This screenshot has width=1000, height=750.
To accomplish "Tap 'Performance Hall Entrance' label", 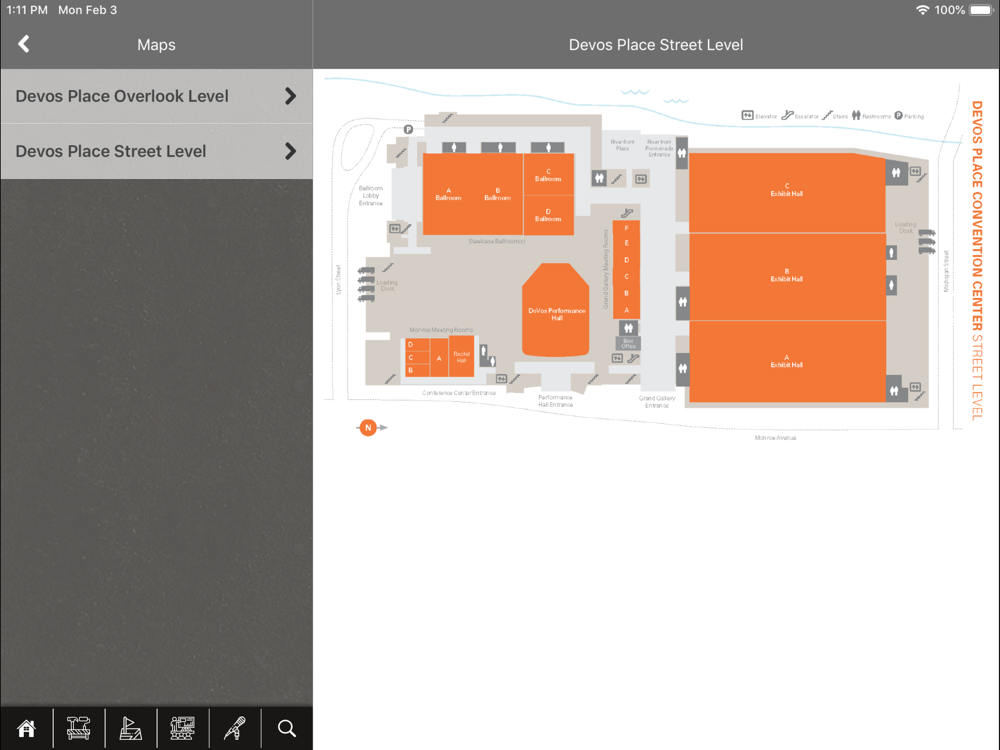I will pyautogui.click(x=555, y=401).
